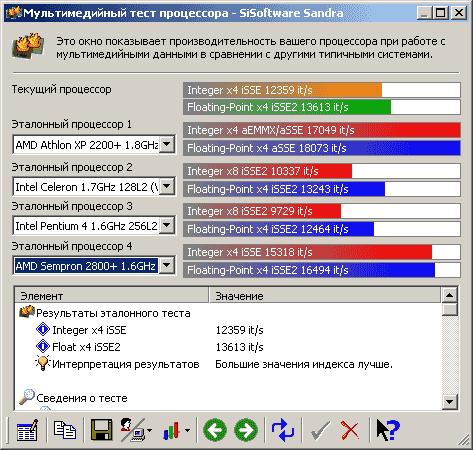Save results with the floppy disk icon

tap(102, 430)
